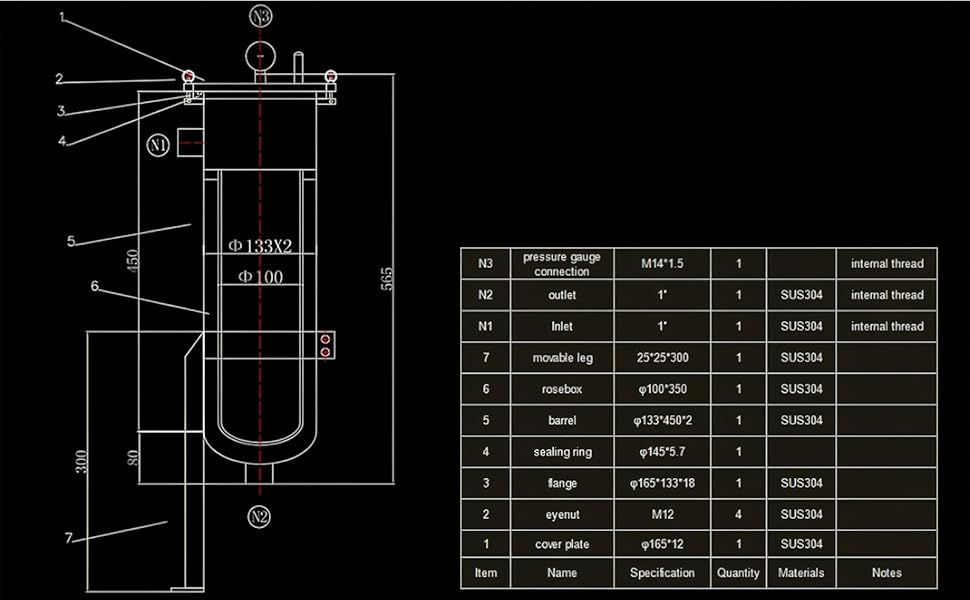Select the Φ100 diameter dimension text
970x600 pixels.
pyautogui.click(x=259, y=276)
